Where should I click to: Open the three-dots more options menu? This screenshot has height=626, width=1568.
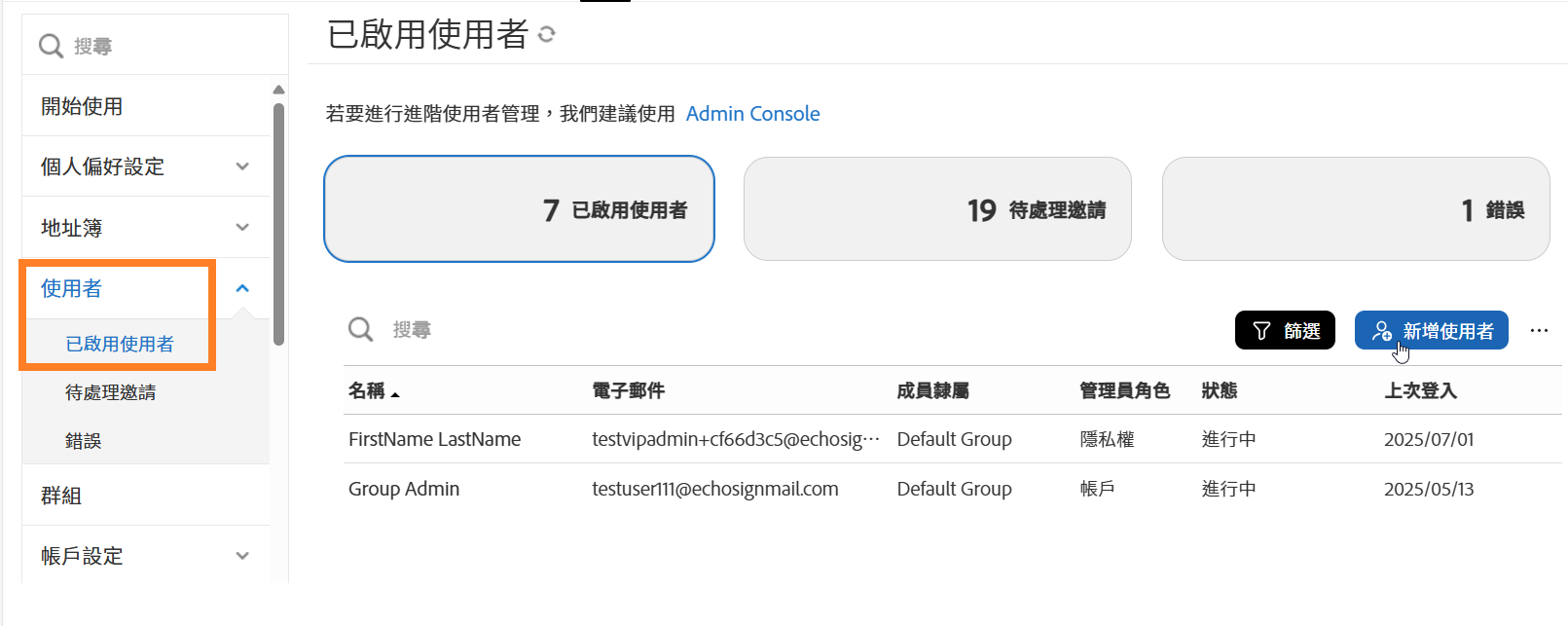(x=1539, y=331)
